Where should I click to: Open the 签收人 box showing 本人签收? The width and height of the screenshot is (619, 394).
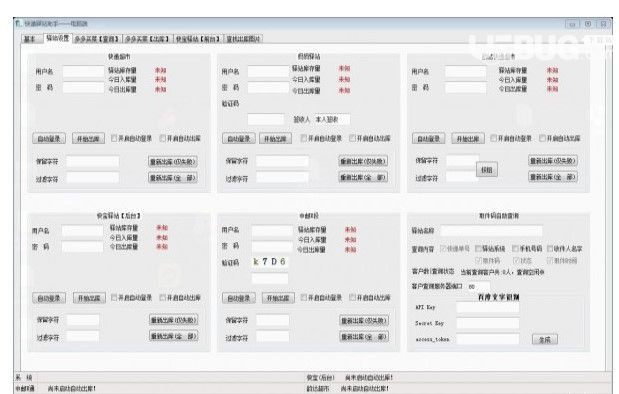332,119
